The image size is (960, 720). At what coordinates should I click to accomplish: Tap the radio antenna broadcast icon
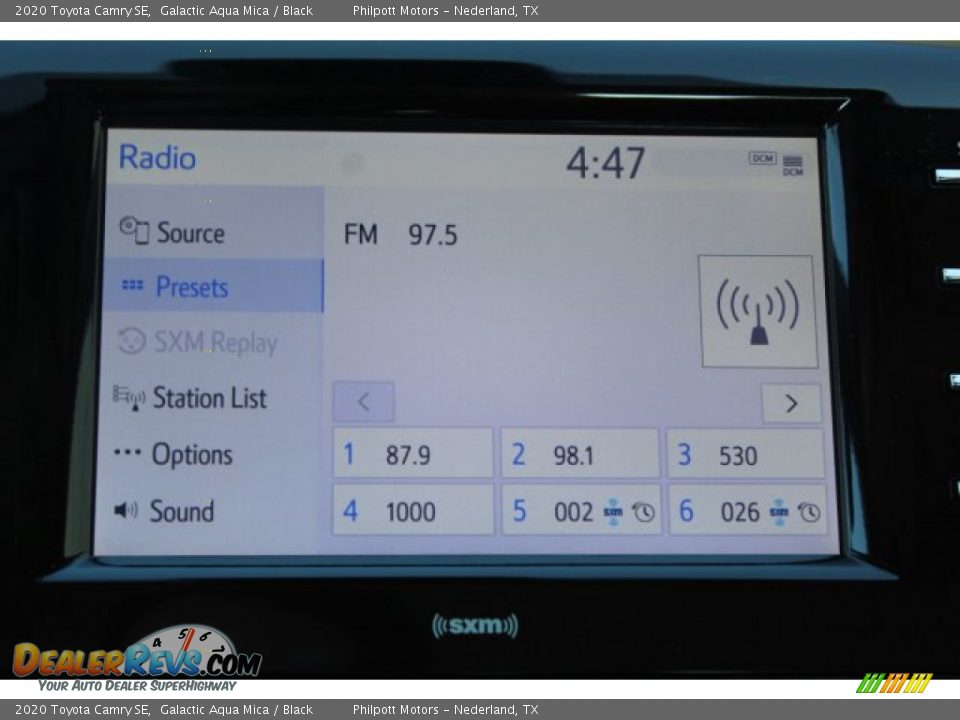pyautogui.click(x=757, y=311)
